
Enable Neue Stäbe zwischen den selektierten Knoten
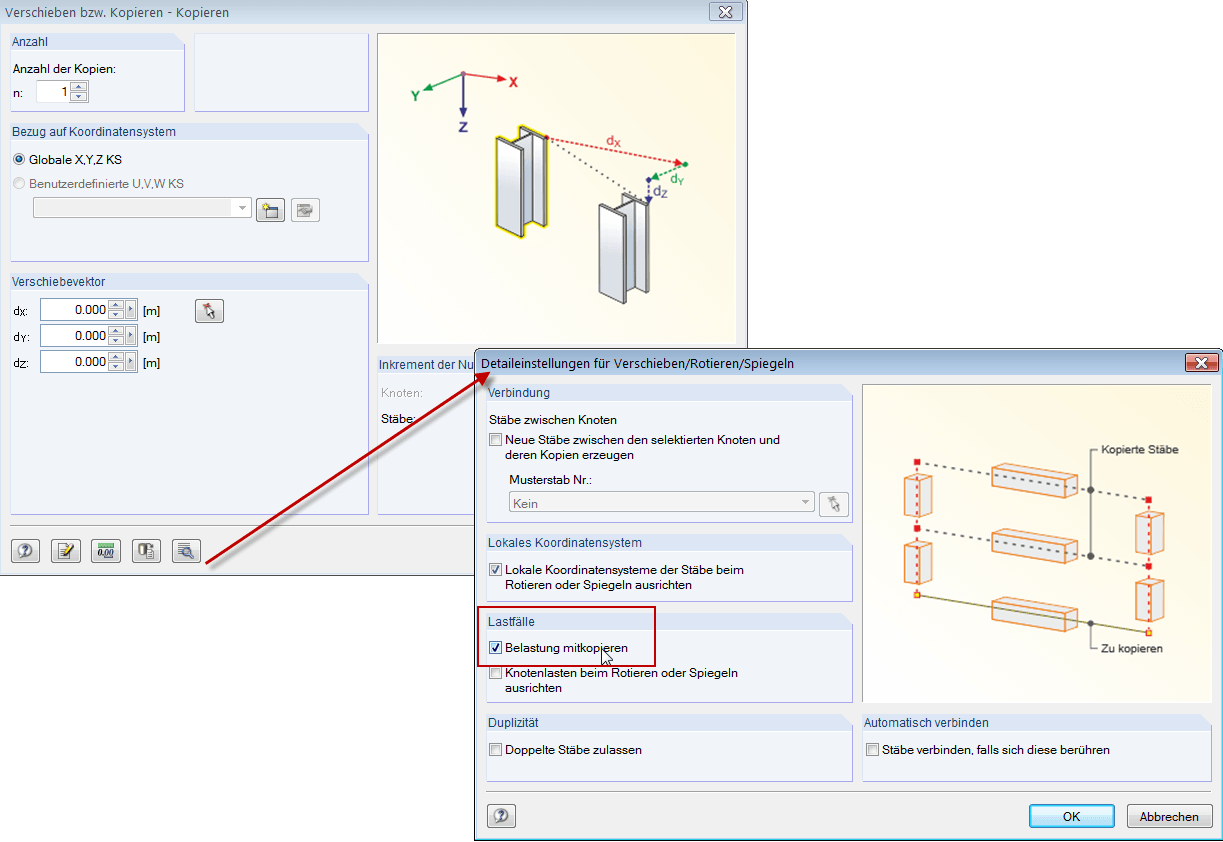pyautogui.click(x=495, y=440)
